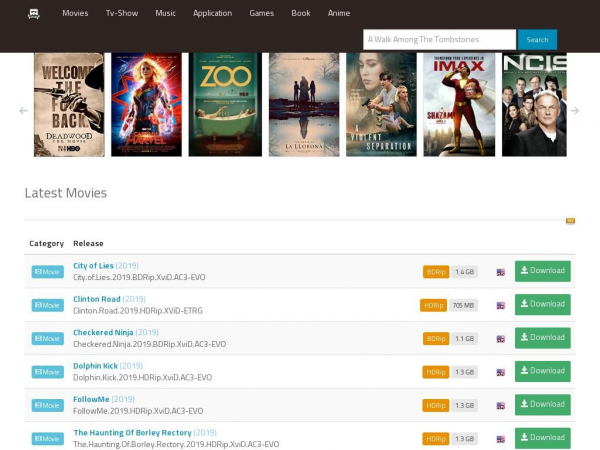Click the site logo icon in the header

[x=34, y=14]
